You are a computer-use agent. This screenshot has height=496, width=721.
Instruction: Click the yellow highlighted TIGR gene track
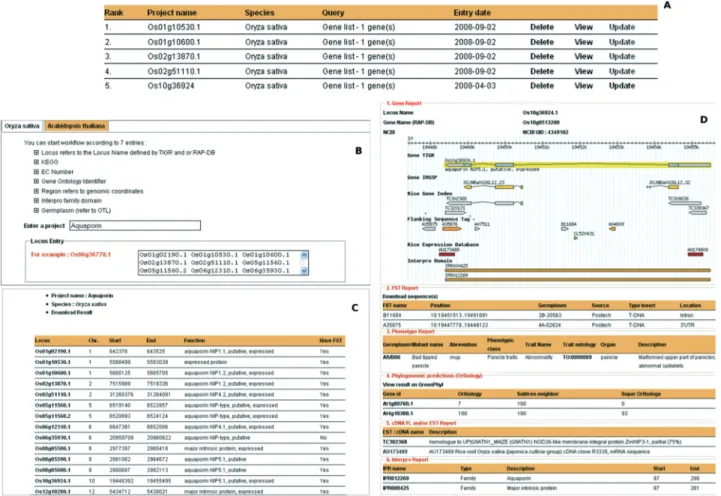(578, 165)
